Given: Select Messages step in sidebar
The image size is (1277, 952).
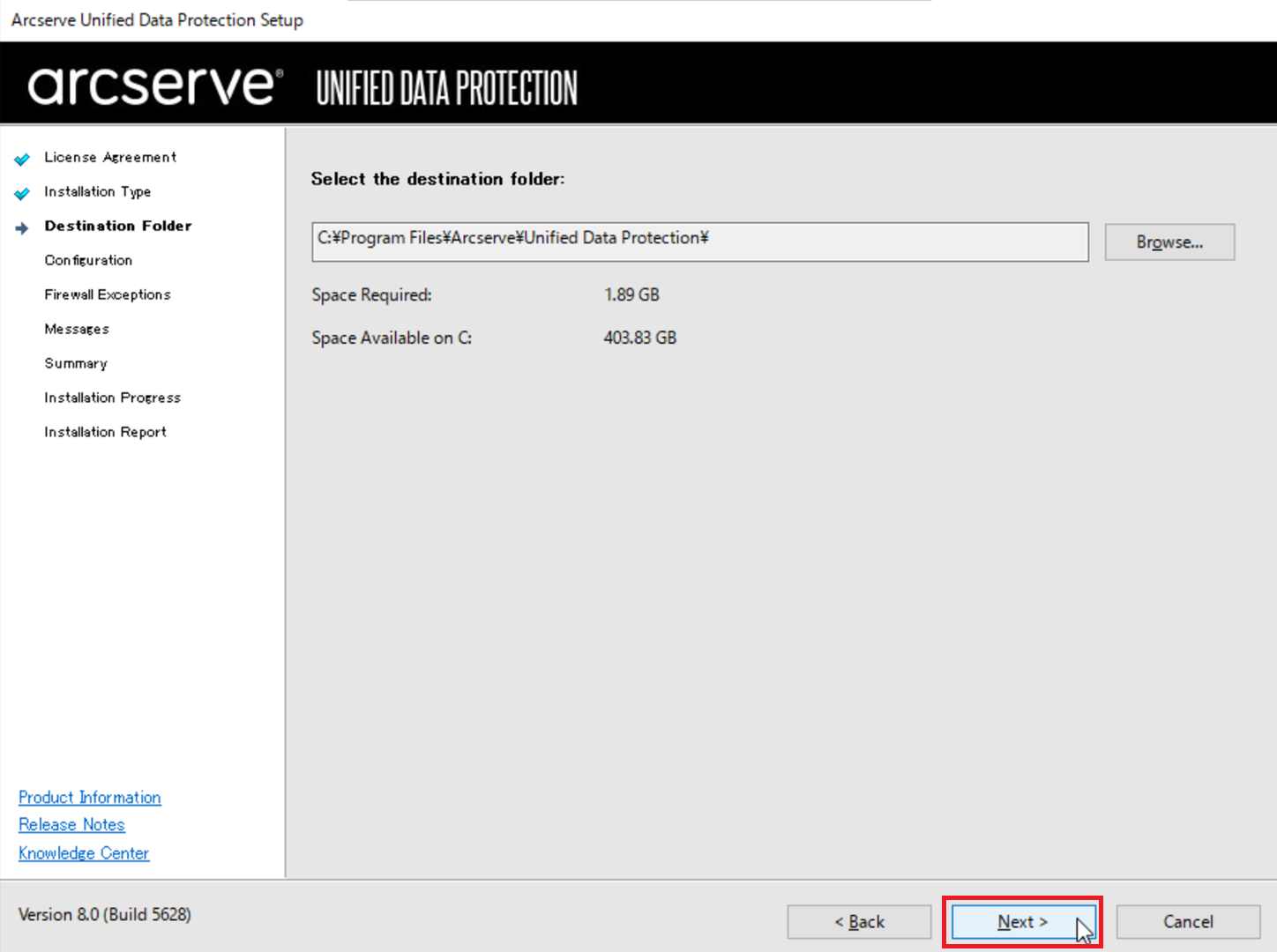Looking at the screenshot, I should (77, 329).
